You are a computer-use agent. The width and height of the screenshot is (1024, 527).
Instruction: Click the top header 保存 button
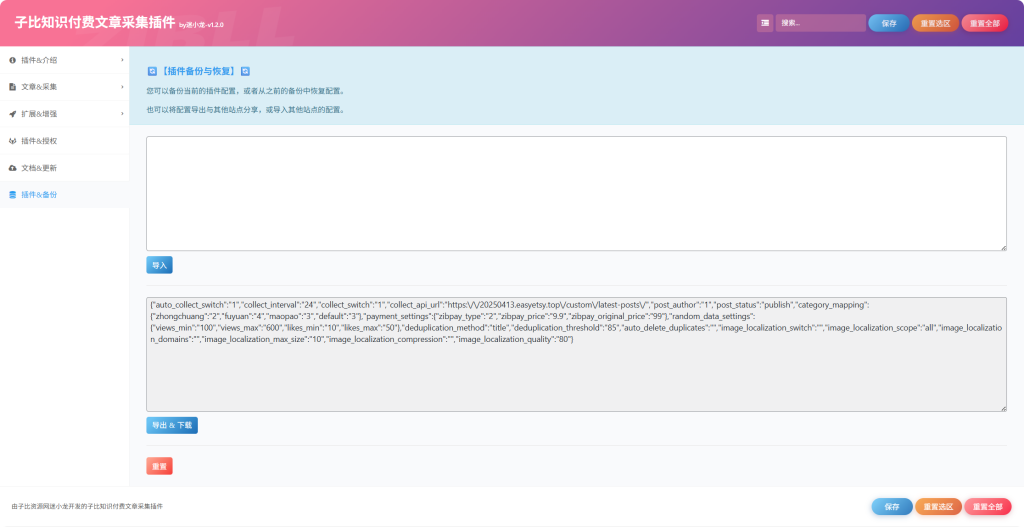coord(888,23)
